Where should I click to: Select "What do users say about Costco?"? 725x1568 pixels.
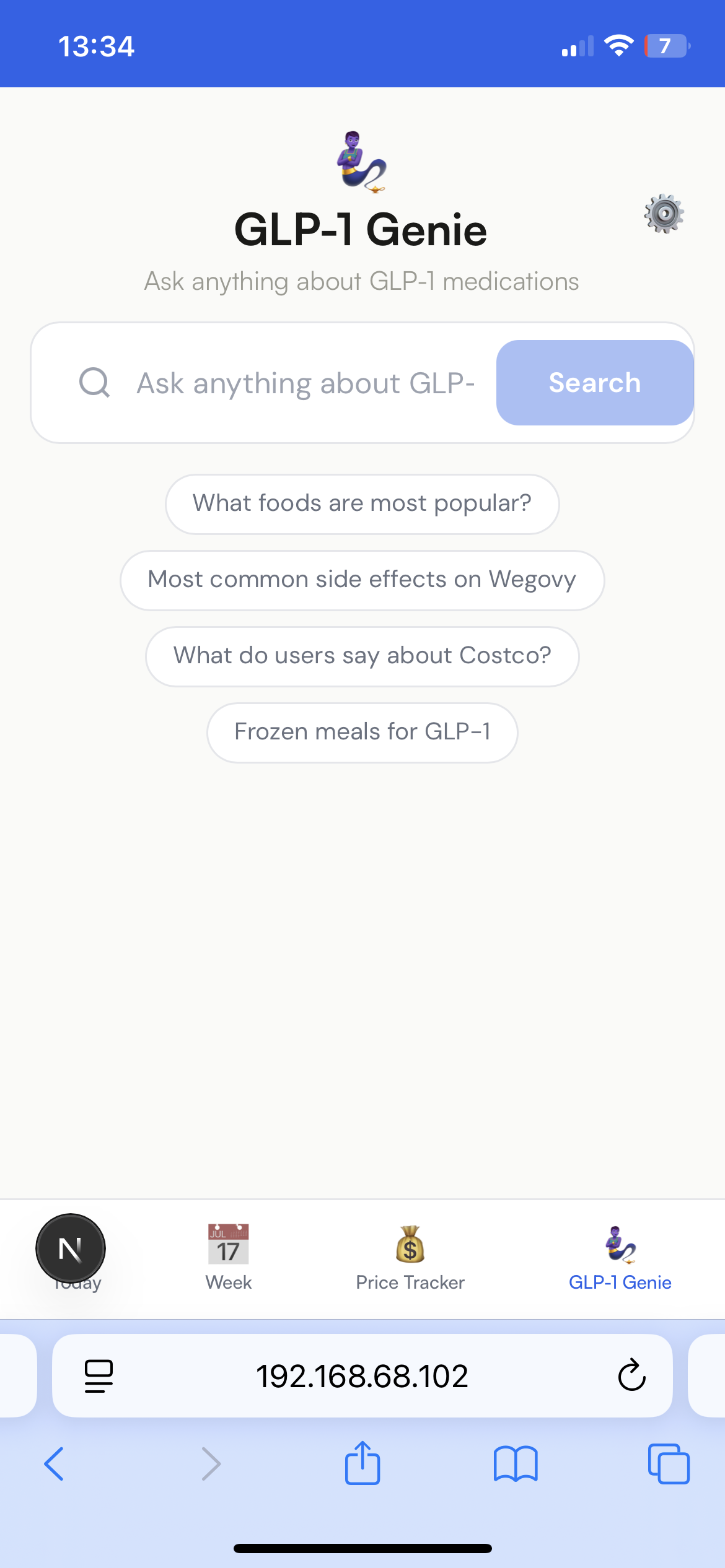point(362,656)
